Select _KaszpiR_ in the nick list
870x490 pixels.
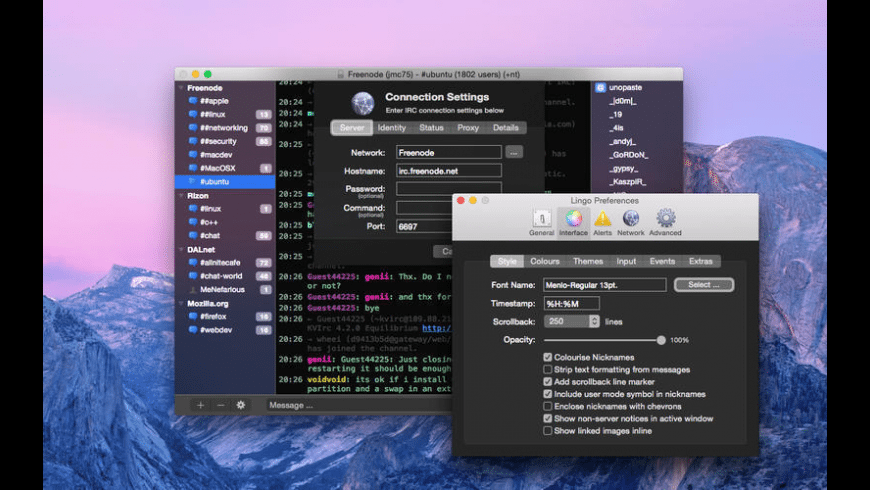point(628,181)
